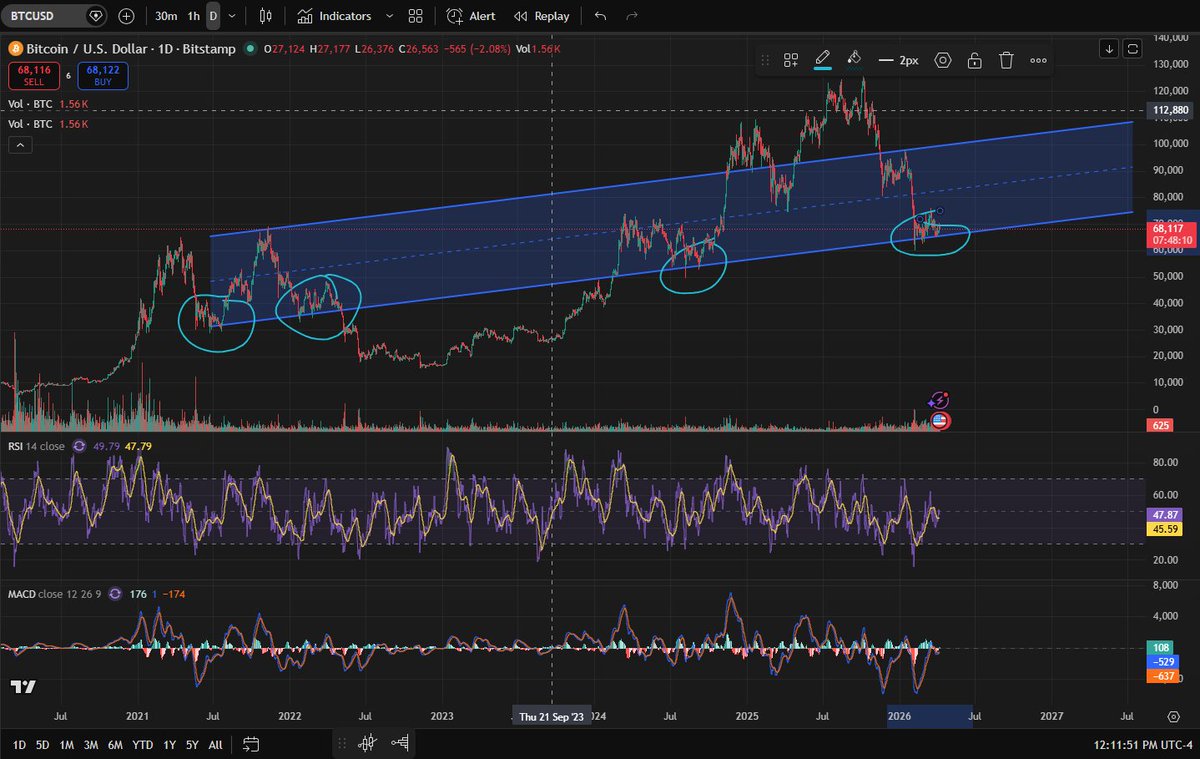The width and height of the screenshot is (1200, 759).
Task: Redo the last chart action
Action: [631, 16]
